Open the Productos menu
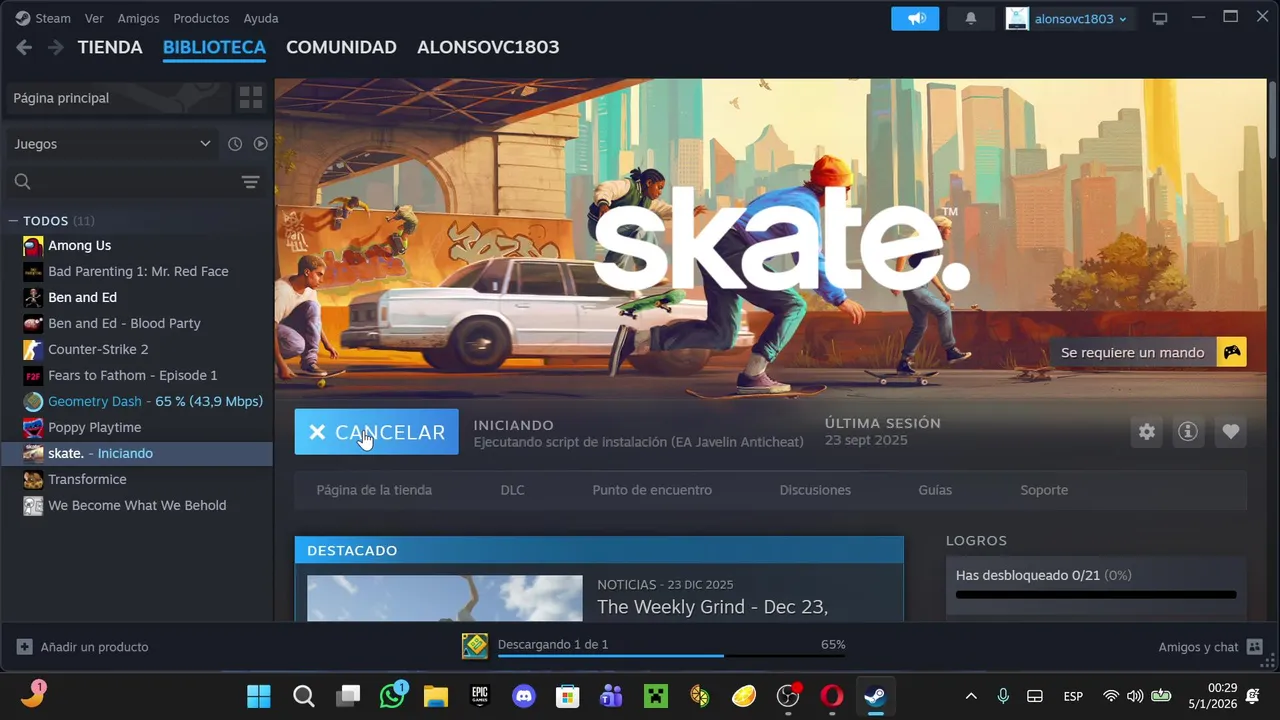 (201, 18)
